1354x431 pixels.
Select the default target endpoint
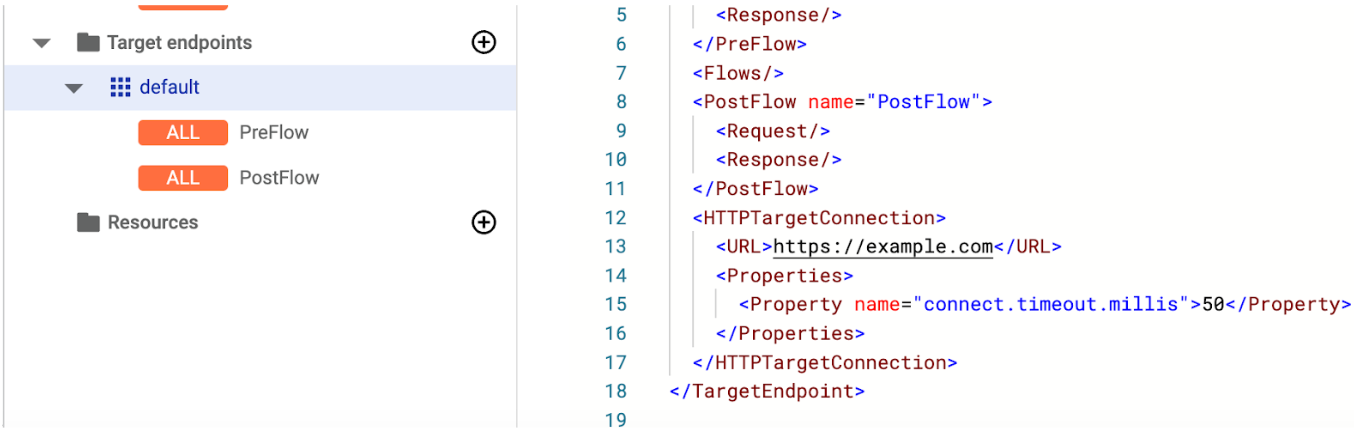pos(170,88)
